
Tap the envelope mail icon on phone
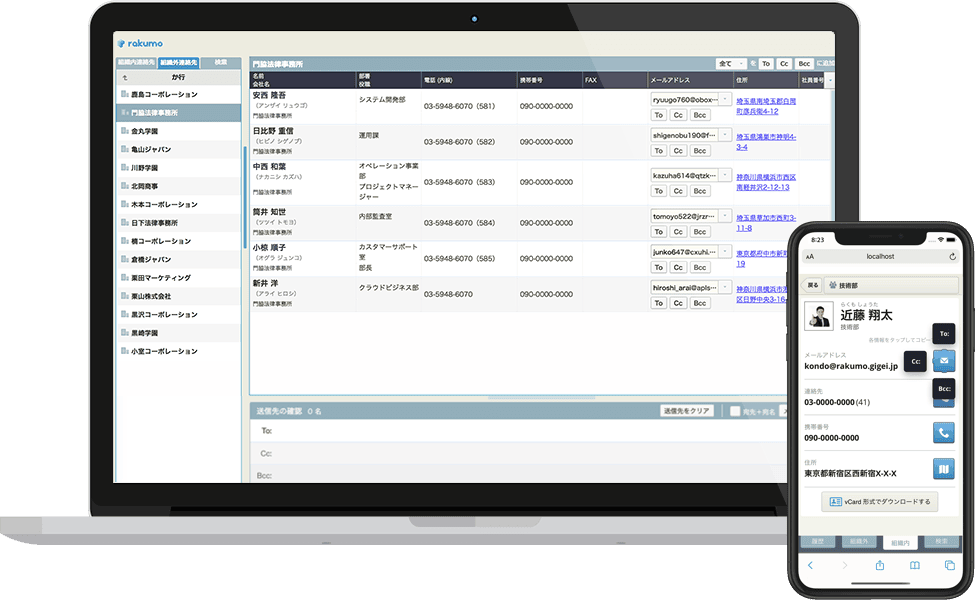coord(944,361)
